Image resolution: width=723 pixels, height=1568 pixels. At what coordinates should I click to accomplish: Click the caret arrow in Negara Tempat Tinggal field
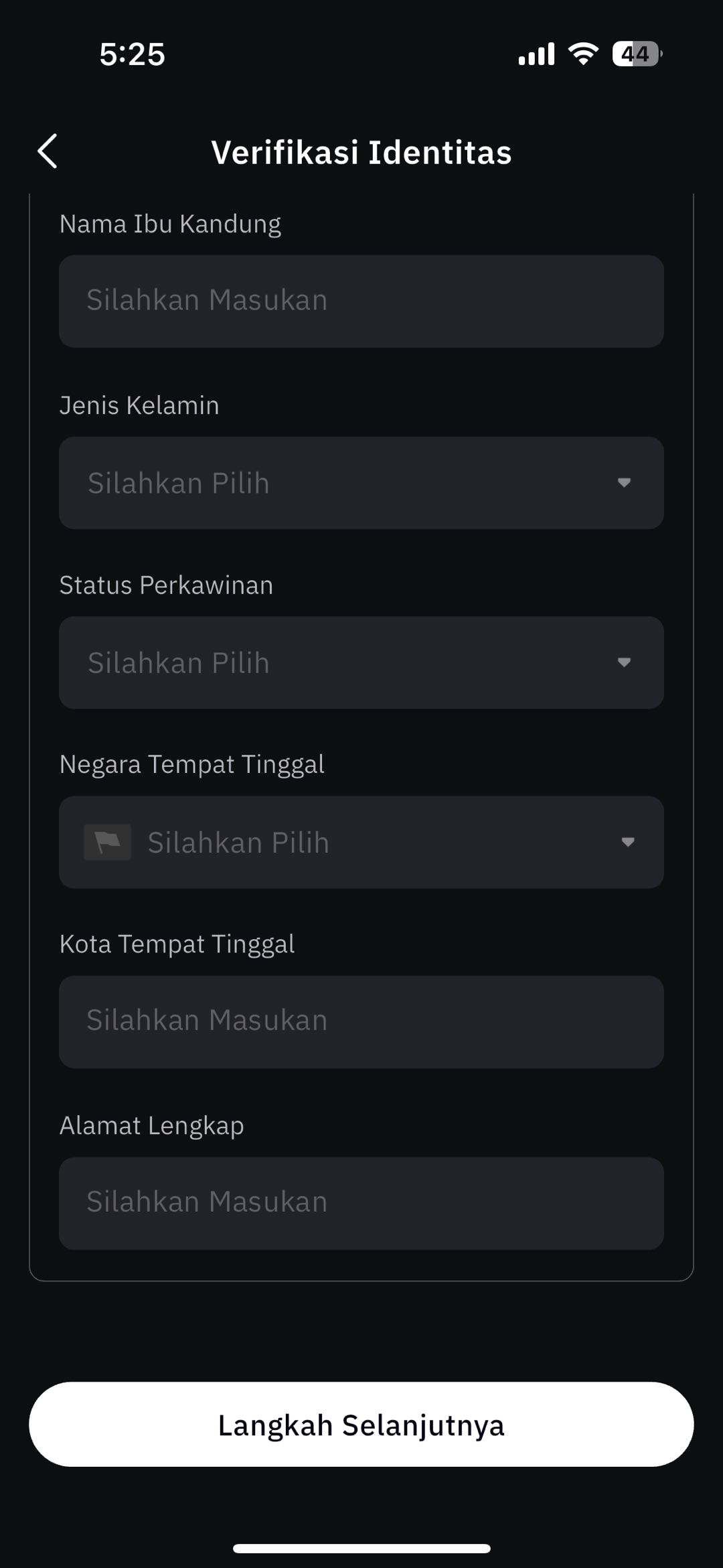tap(627, 842)
